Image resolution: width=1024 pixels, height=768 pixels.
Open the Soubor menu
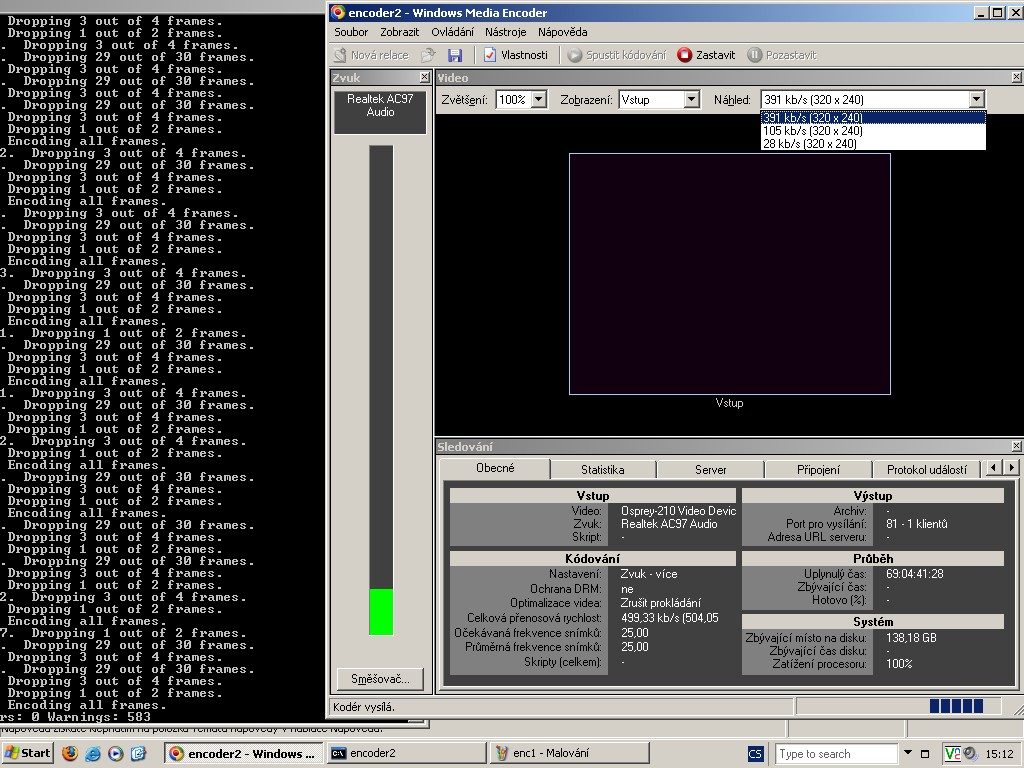(351, 32)
